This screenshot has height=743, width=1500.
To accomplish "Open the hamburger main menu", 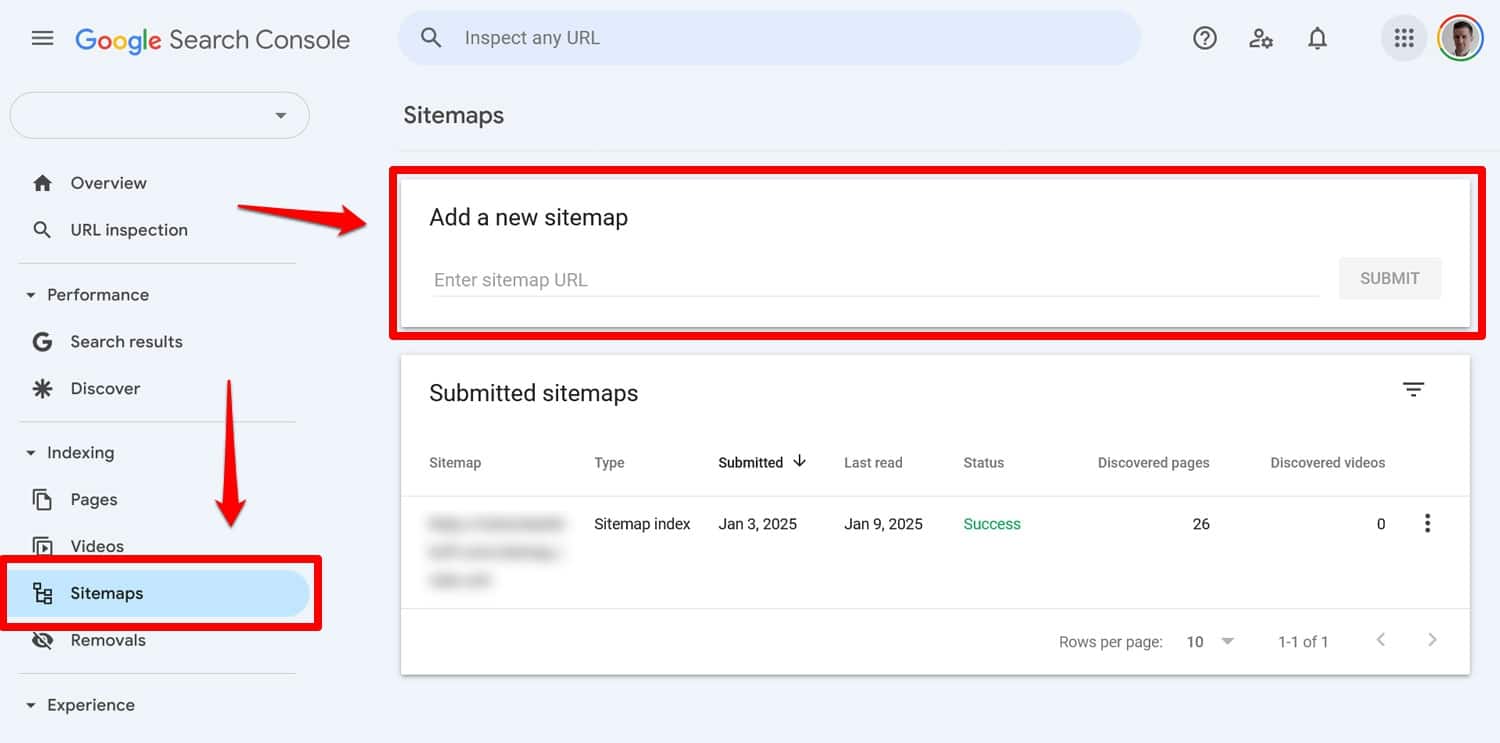I will (x=42, y=39).
